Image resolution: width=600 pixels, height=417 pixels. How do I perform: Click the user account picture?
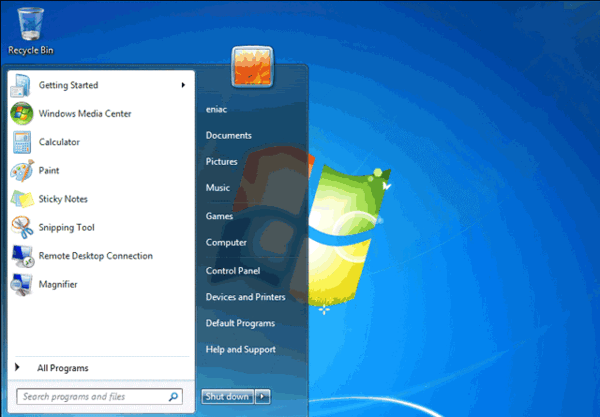(x=253, y=67)
